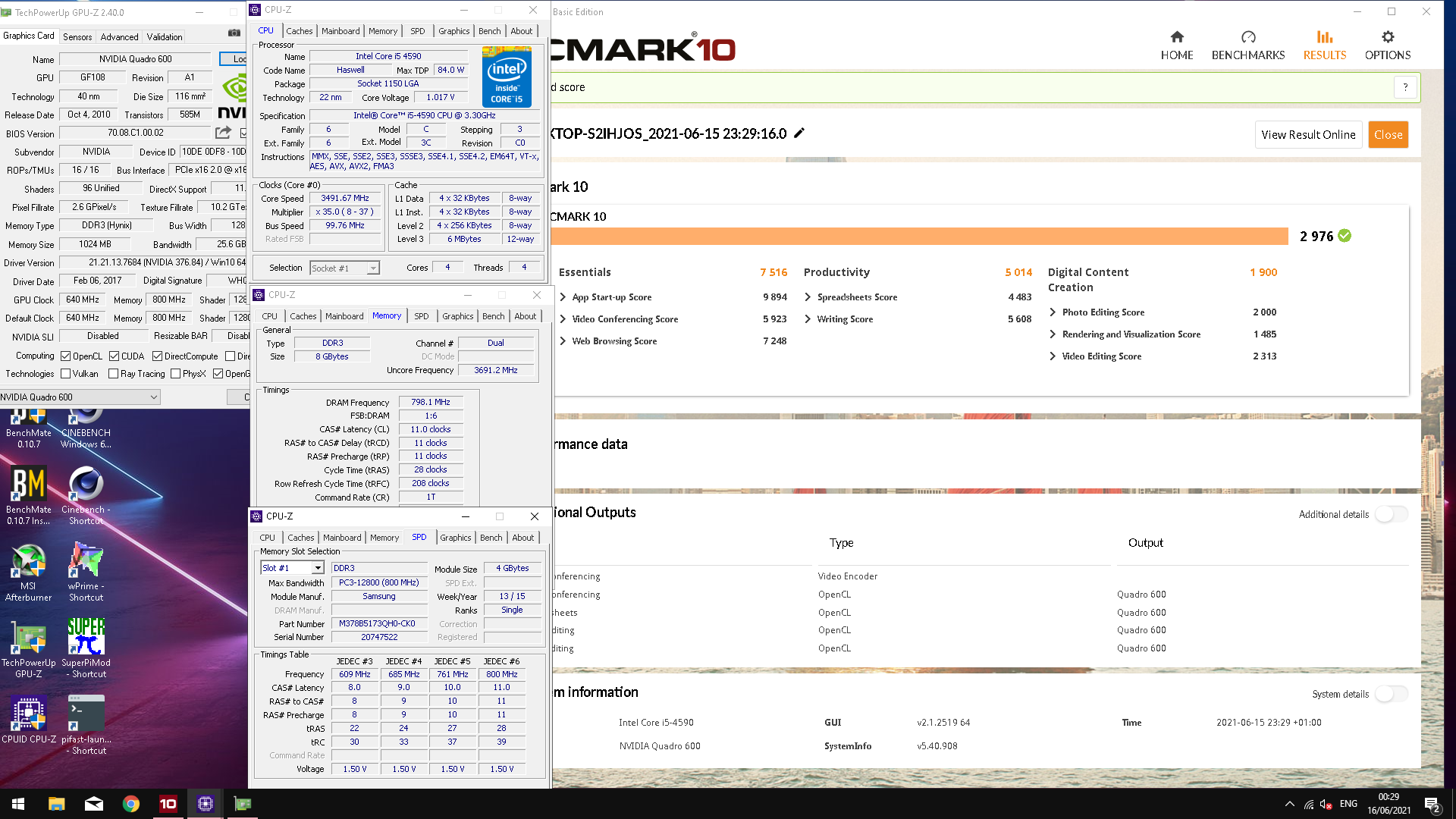This screenshot has width=1456, height=819.
Task: Open Caches tab in top CPU-Z window
Action: tap(299, 31)
